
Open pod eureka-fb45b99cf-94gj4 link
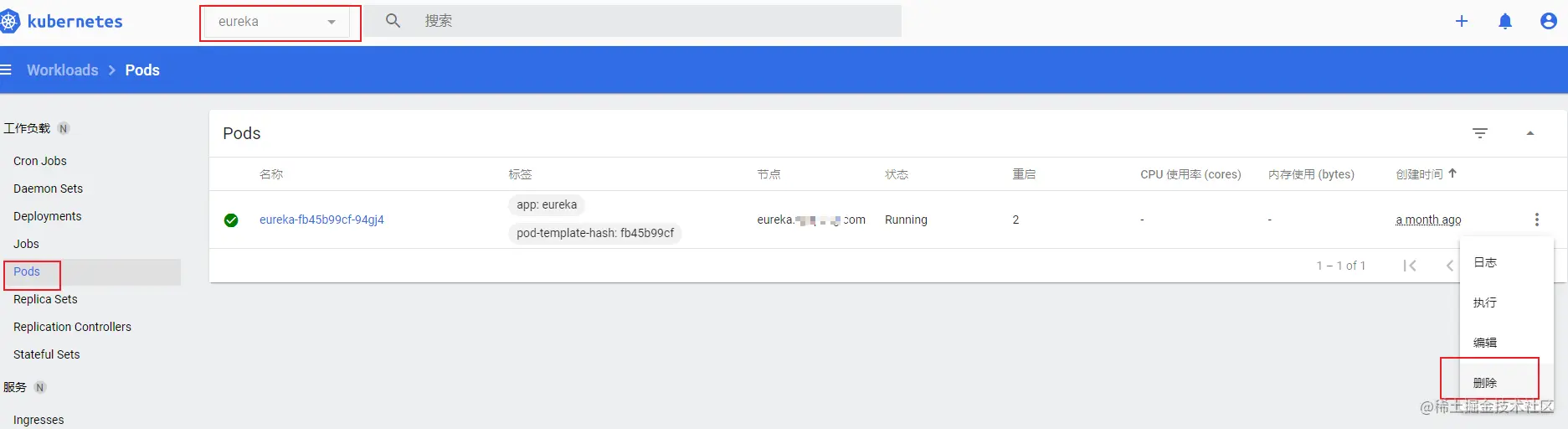tap(321, 220)
